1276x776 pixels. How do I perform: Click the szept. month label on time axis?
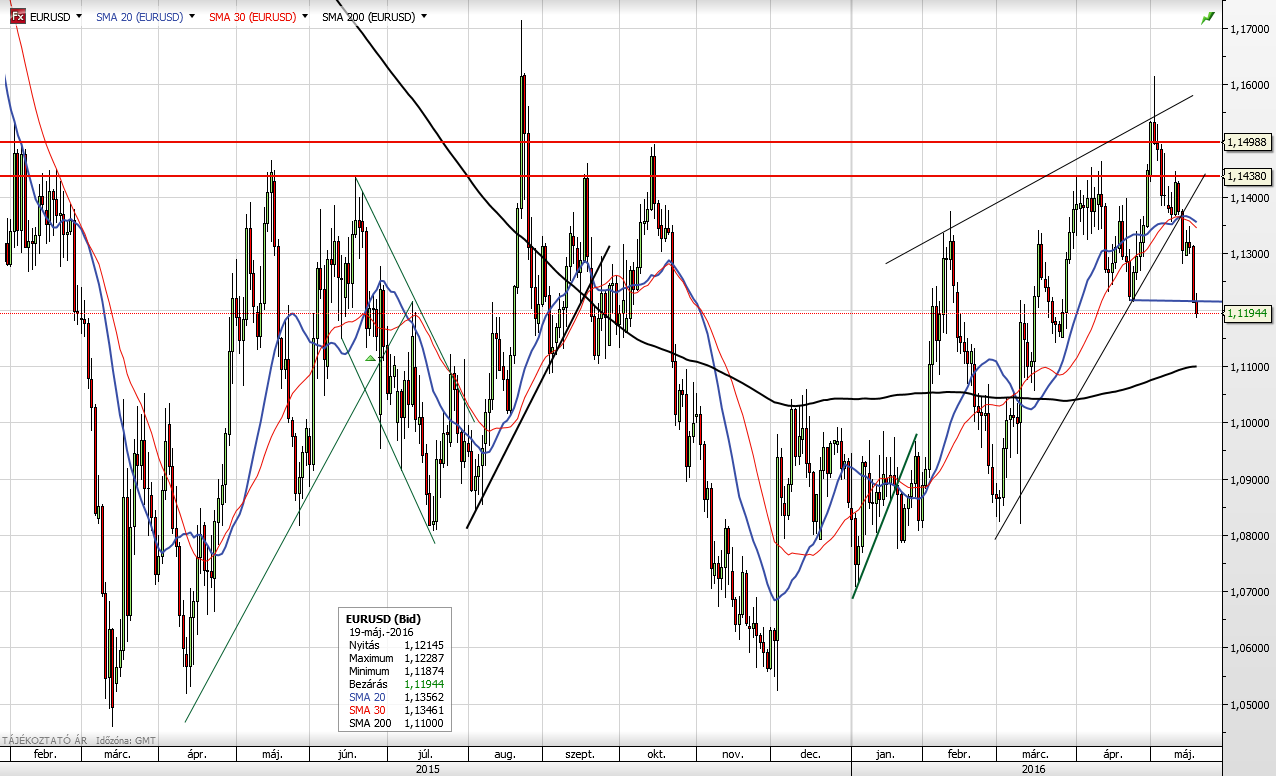[580, 754]
